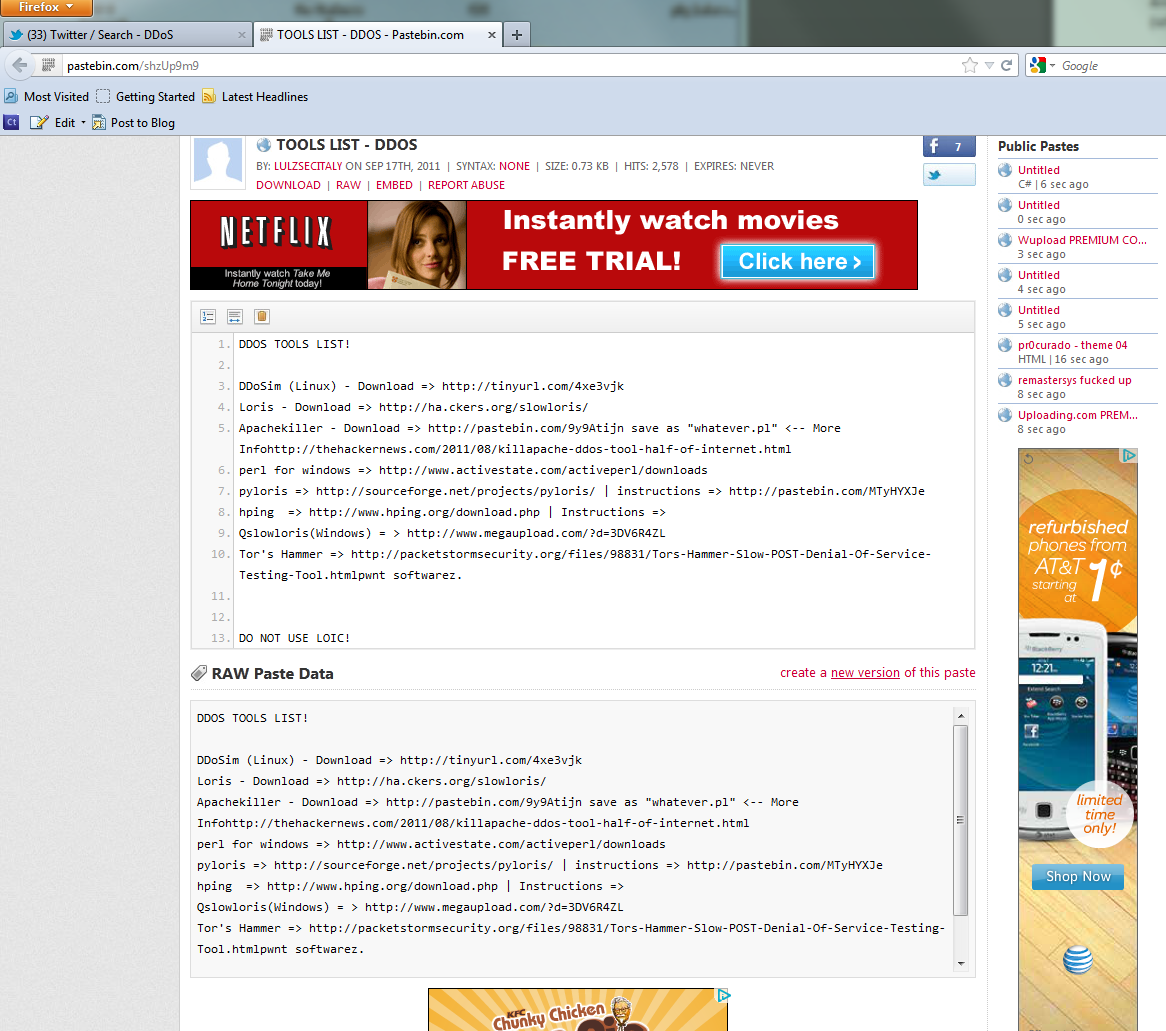The width and height of the screenshot is (1166, 1031).
Task: Toggle word wrap icon in code toolbar
Action: tap(235, 317)
